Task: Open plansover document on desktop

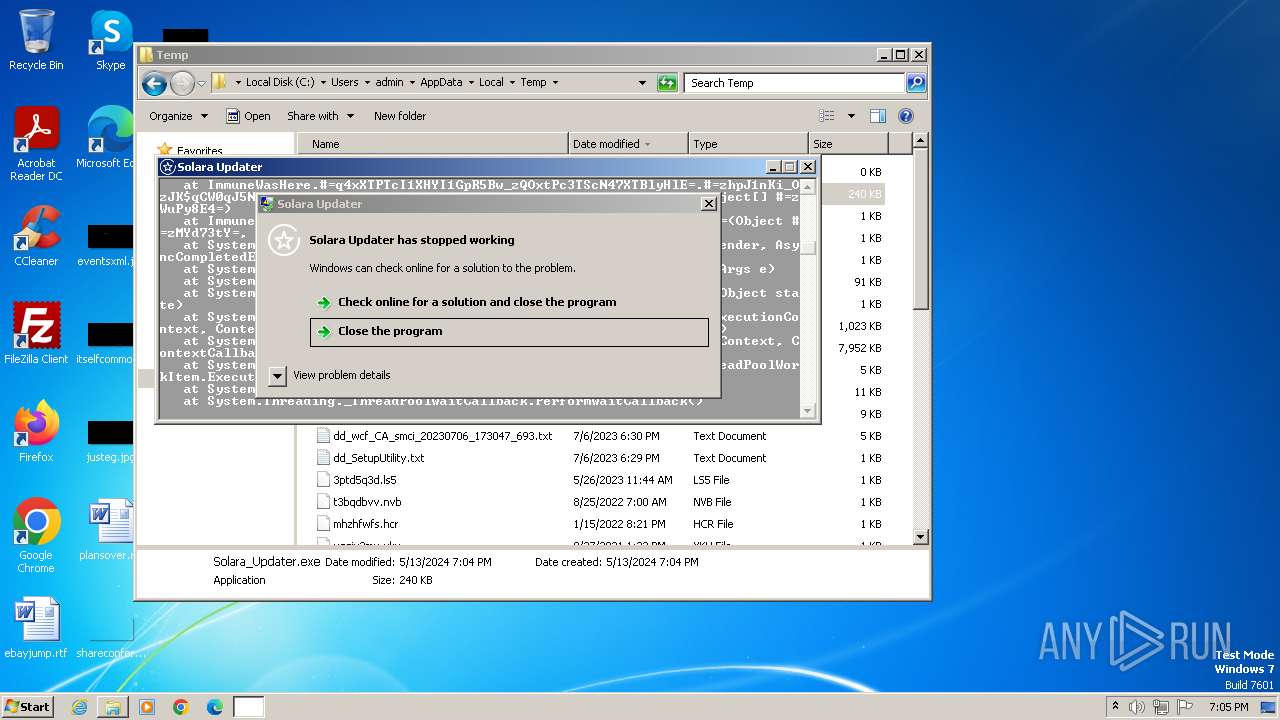Action: coord(108,530)
